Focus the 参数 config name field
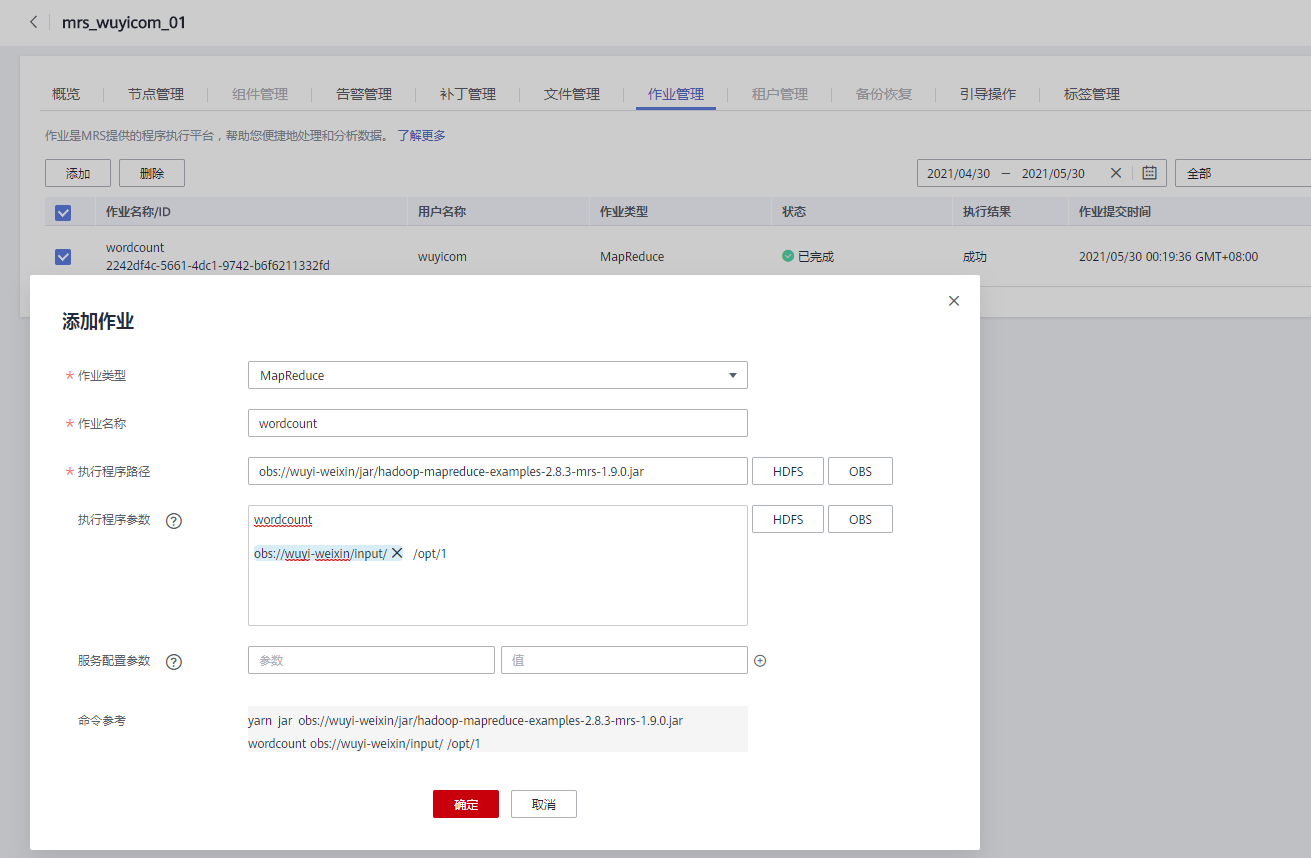The height and width of the screenshot is (858, 1311). pos(371,660)
